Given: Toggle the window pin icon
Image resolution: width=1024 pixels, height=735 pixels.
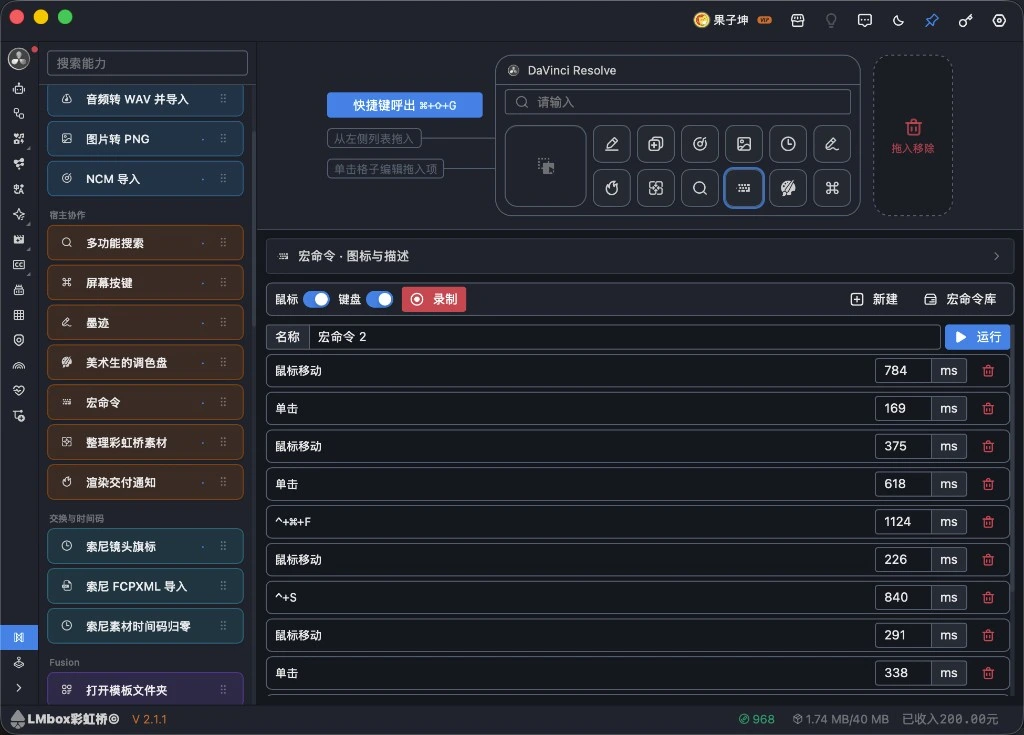Looking at the screenshot, I should tap(932, 20).
